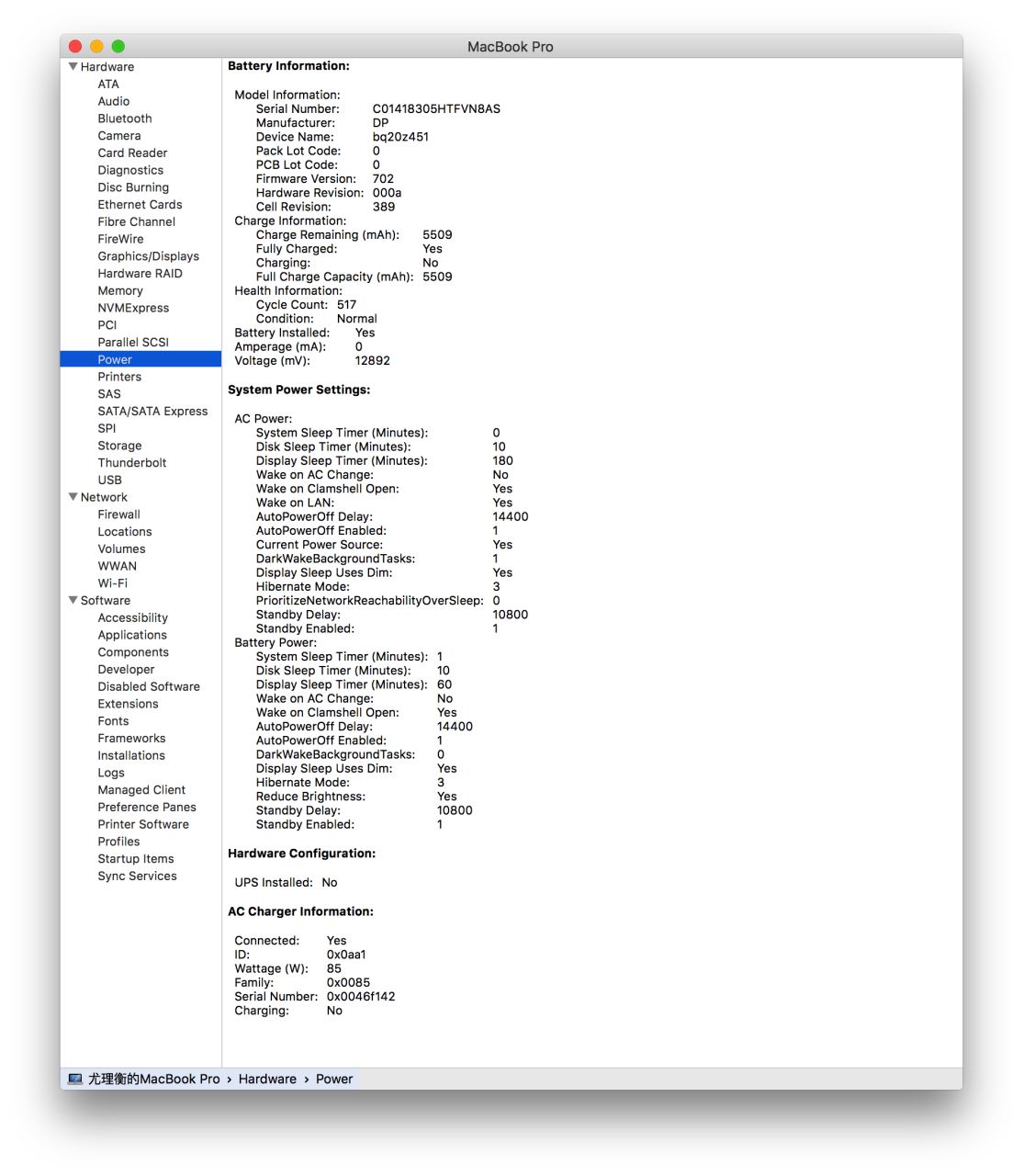The image size is (1023, 1176).
Task: Select Diagnostics in sidebar
Action: 130,170
